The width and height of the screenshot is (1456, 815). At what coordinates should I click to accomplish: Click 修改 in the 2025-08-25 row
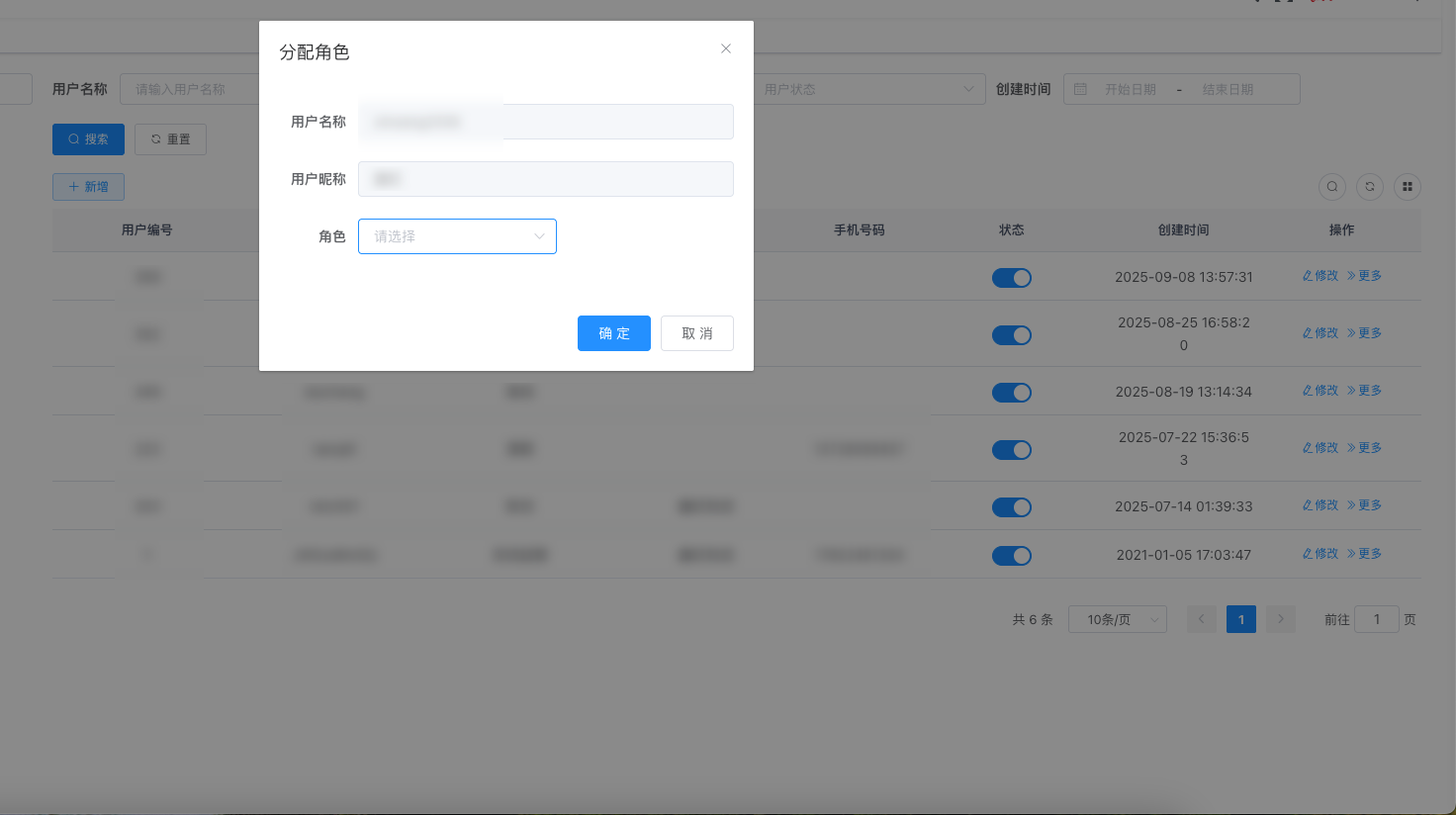tap(1320, 333)
